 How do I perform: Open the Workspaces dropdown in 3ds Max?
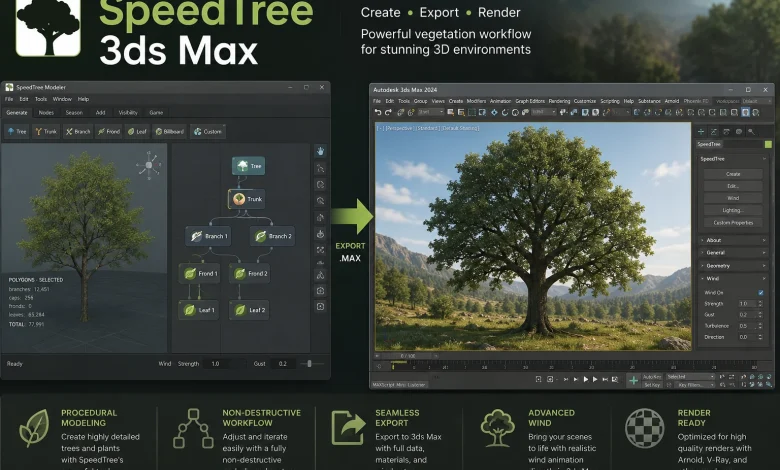tap(756, 101)
